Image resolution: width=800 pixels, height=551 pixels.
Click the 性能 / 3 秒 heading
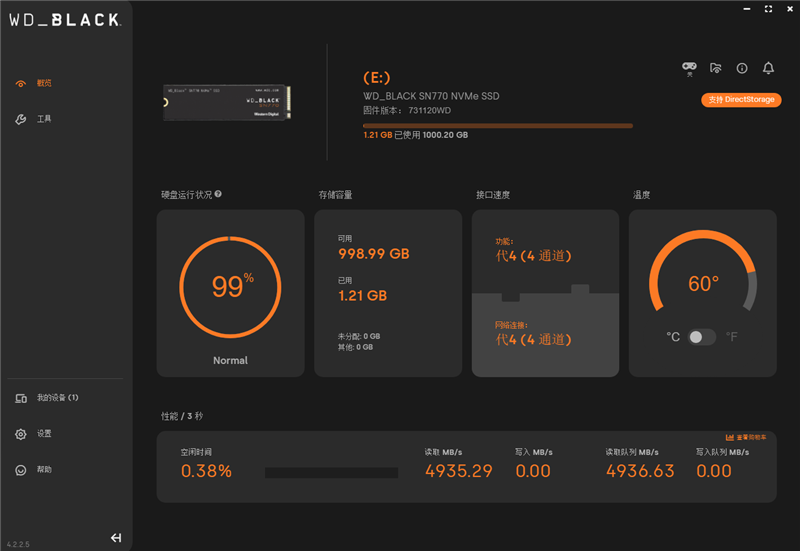coord(182,416)
